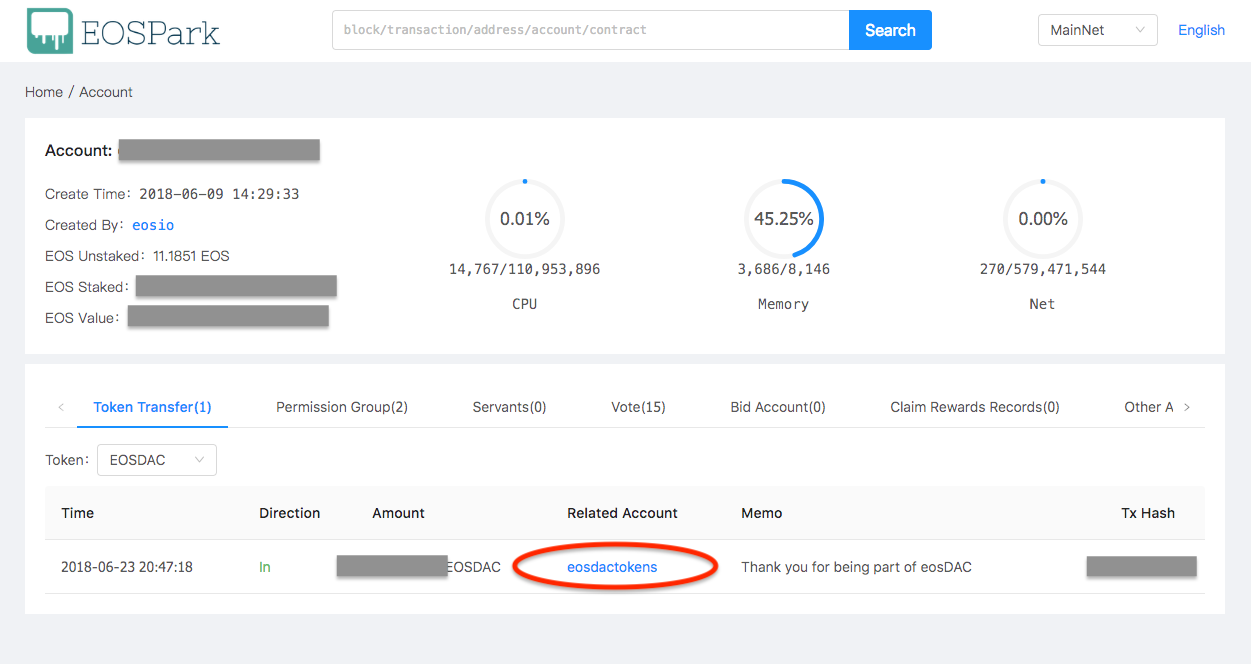Click the EOSPark logo icon
The width and height of the screenshot is (1251, 664).
(x=50, y=30)
